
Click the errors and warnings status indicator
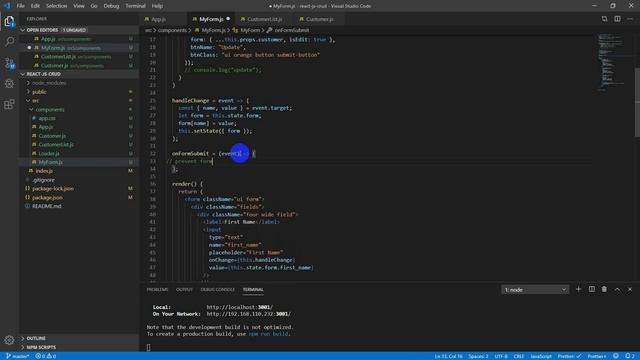(45, 356)
